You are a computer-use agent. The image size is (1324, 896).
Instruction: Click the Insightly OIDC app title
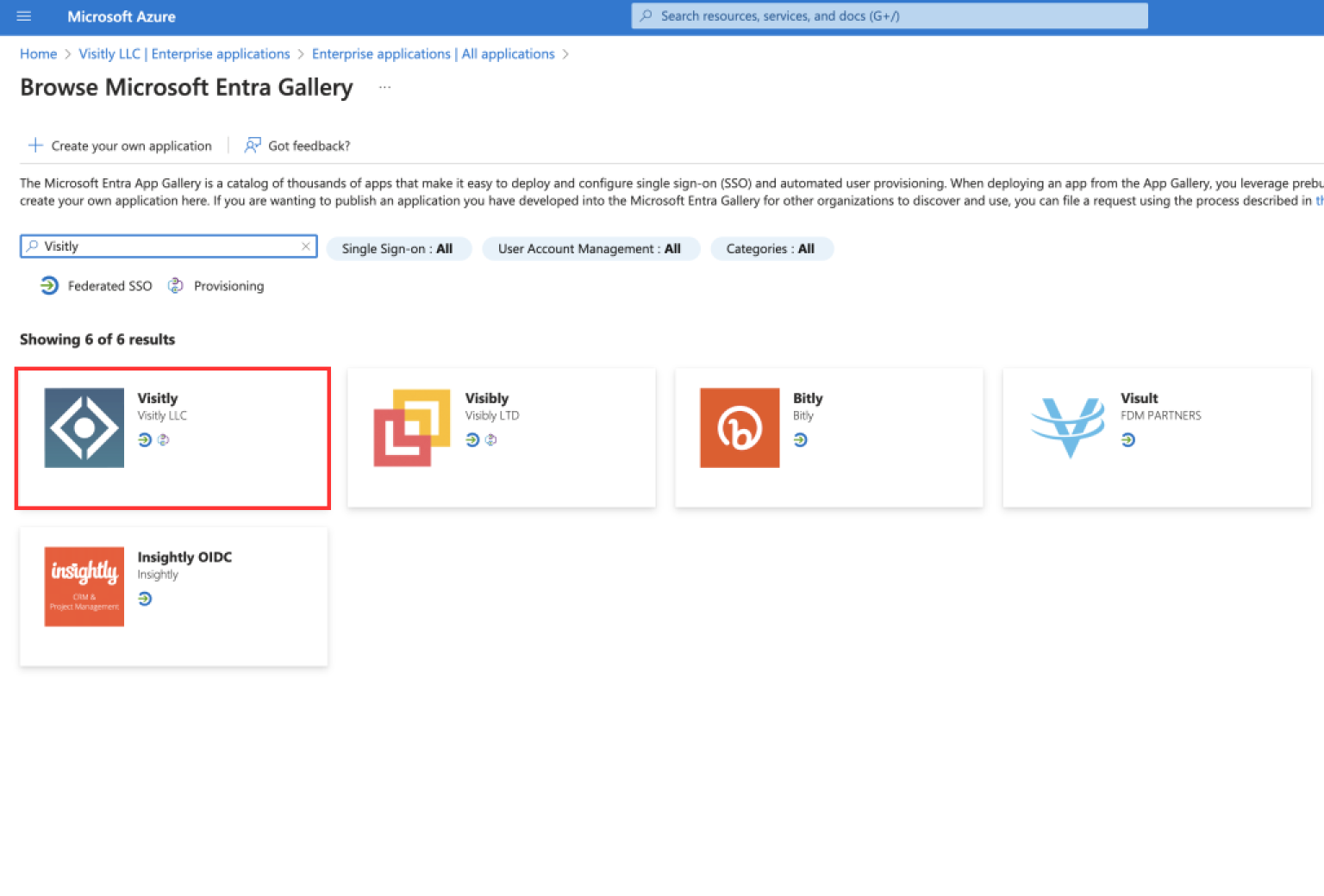pyautogui.click(x=184, y=557)
